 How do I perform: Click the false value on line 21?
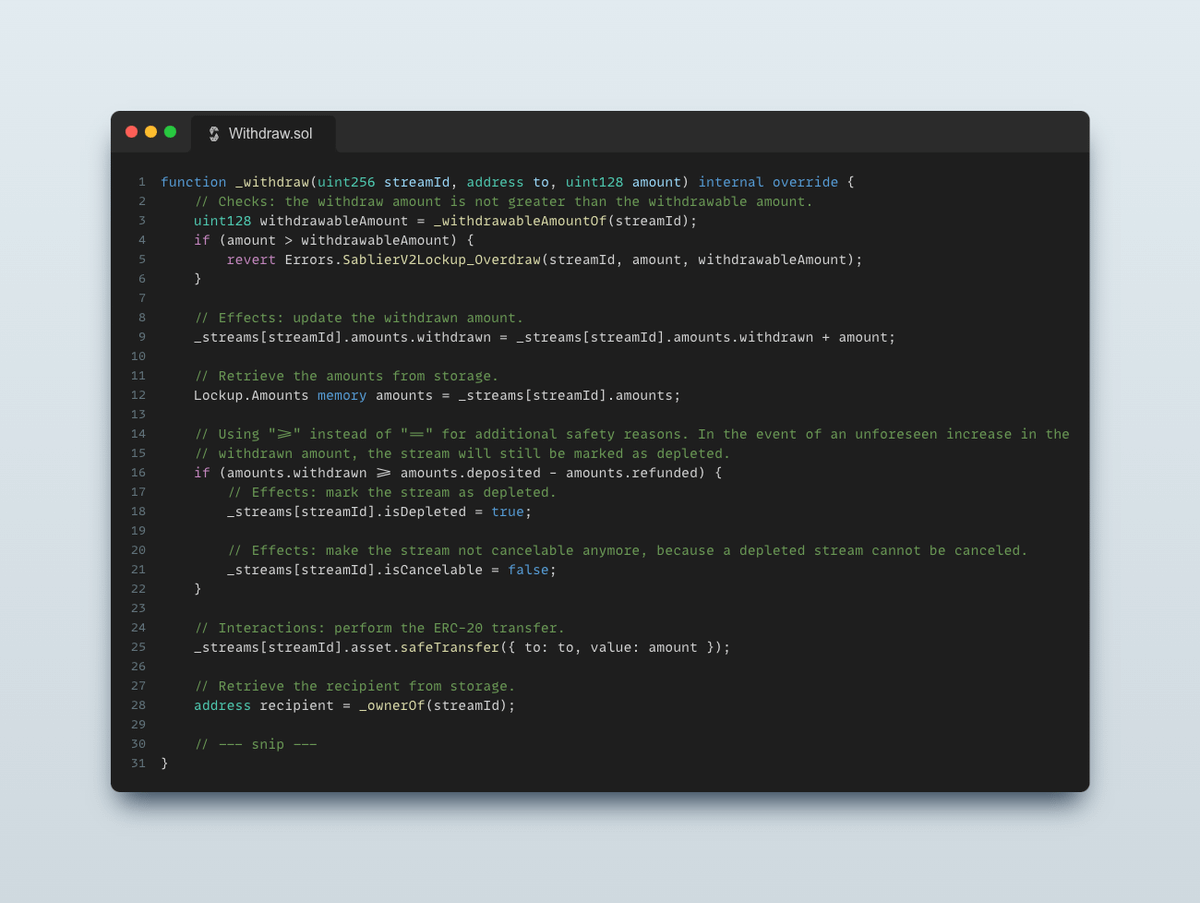coord(528,570)
